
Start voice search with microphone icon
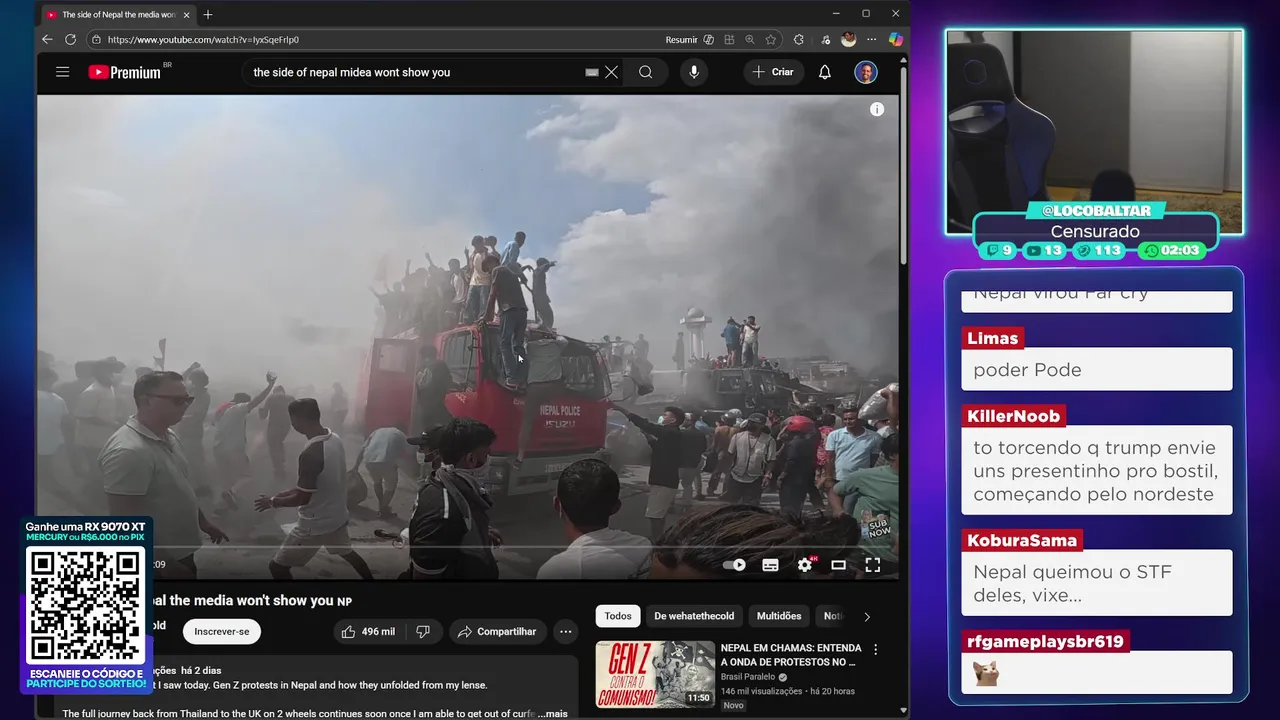tap(694, 72)
